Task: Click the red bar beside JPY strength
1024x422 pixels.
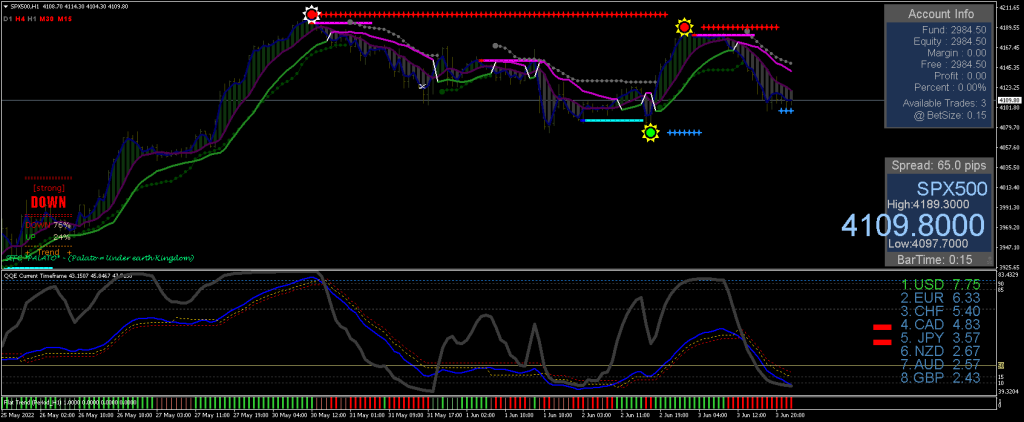Action: coord(882,343)
